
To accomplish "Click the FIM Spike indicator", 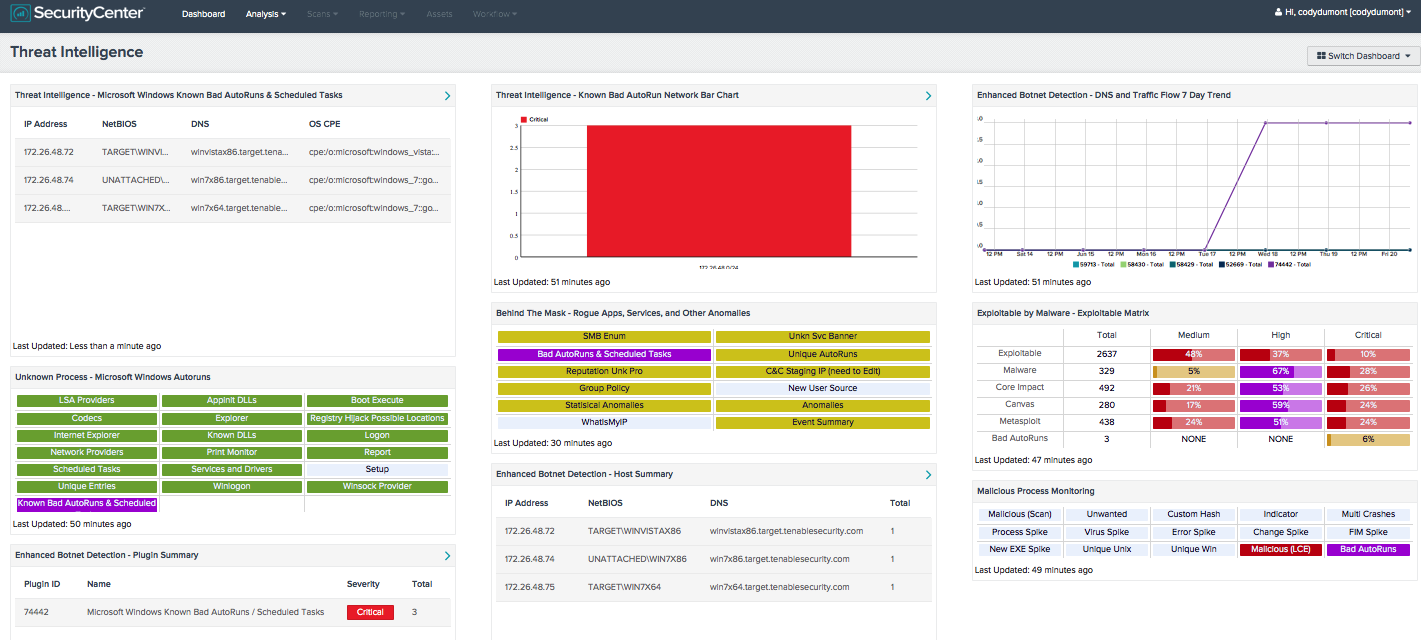I will point(1368,532).
